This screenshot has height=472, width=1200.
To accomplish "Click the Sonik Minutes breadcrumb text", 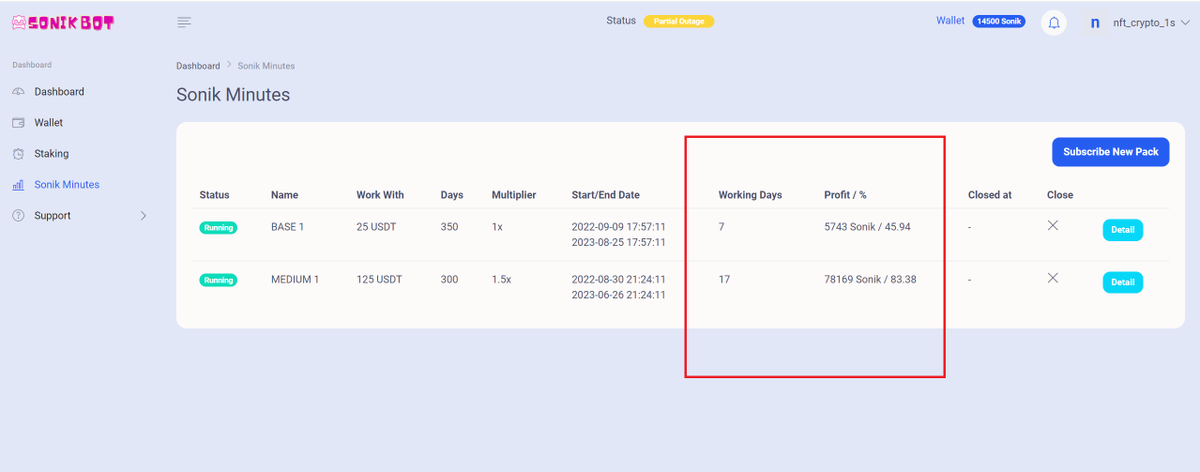I will pyautogui.click(x=266, y=66).
